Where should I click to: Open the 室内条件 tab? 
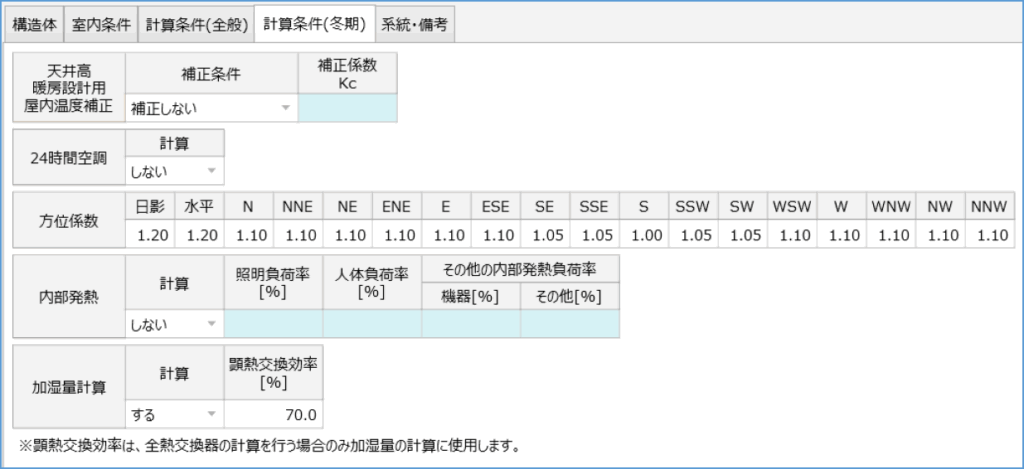click(x=101, y=26)
